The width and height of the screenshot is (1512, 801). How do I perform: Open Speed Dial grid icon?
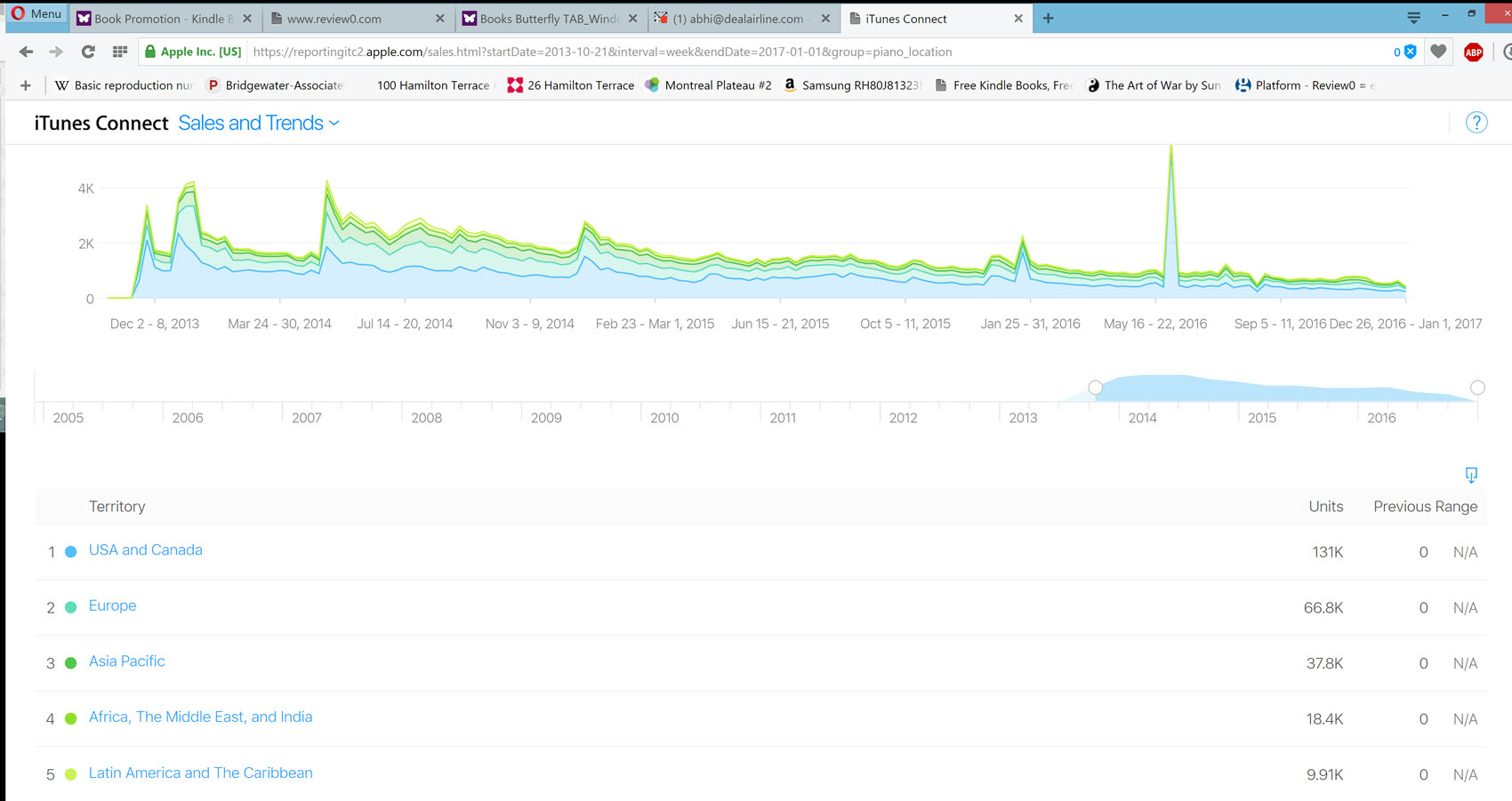[x=120, y=52]
